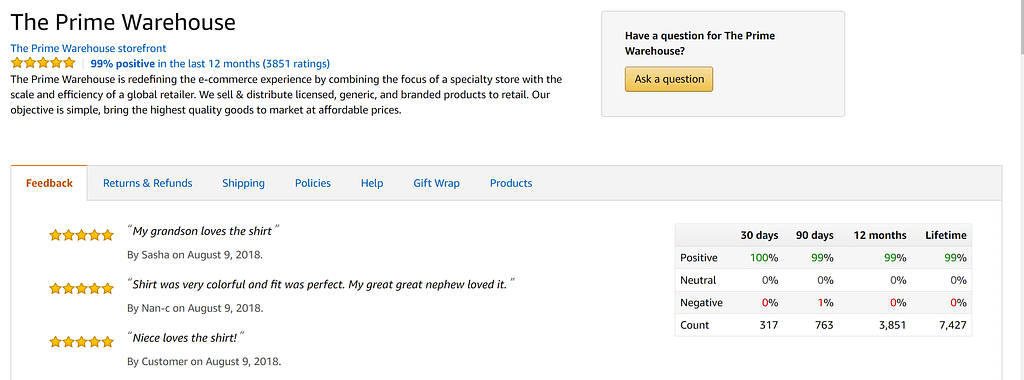
Task: Click the 90 days Negative 1% cell
Action: [x=826, y=302]
